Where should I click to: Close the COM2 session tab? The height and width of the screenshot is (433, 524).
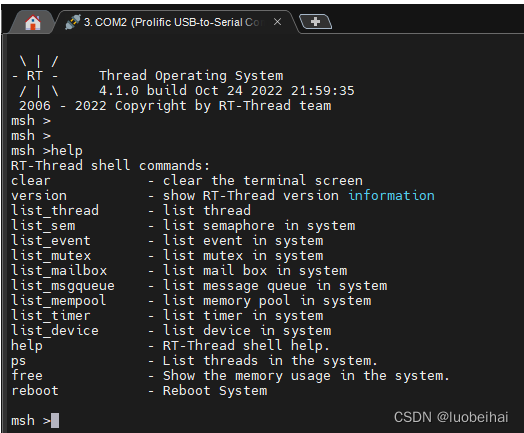[277, 22]
